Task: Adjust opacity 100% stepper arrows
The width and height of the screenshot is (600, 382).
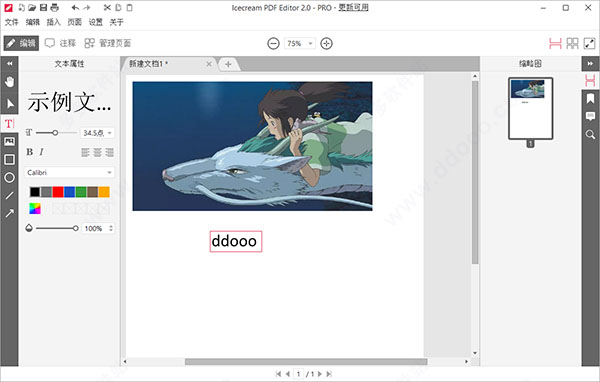Action: pos(111,228)
